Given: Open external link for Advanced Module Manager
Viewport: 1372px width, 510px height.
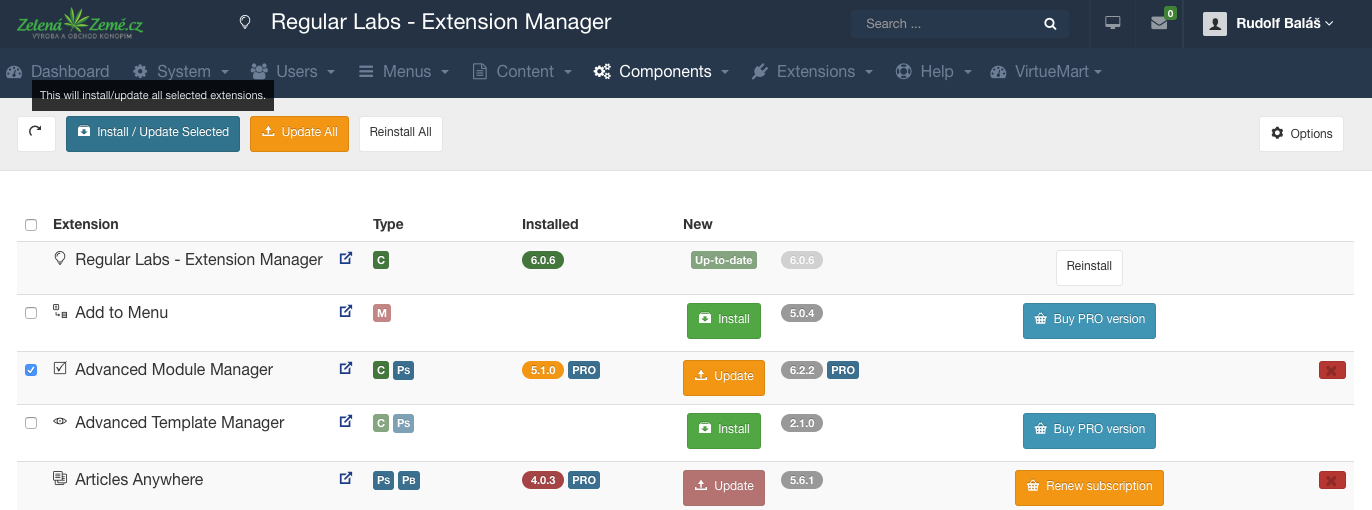Looking at the screenshot, I should click(346, 369).
